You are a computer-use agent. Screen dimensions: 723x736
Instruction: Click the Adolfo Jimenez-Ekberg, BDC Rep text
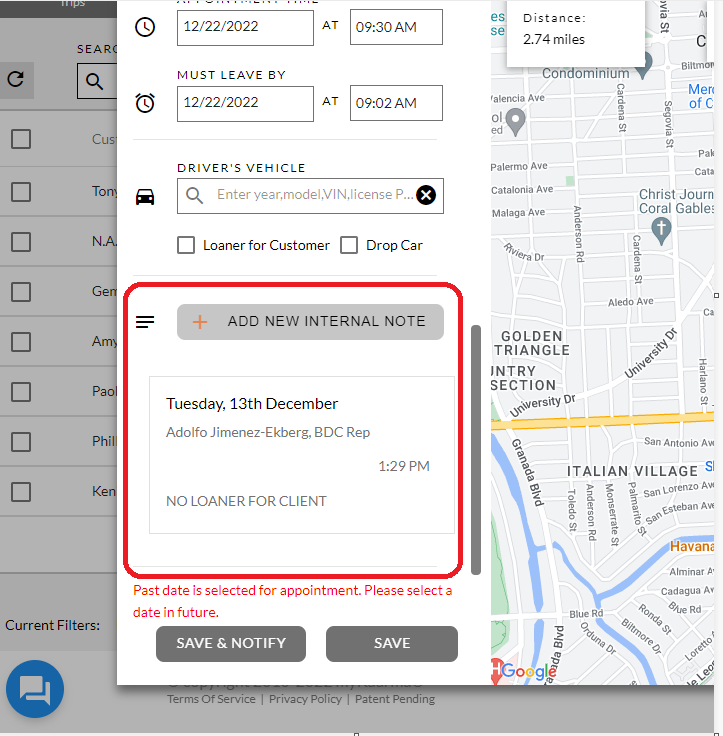pos(268,432)
